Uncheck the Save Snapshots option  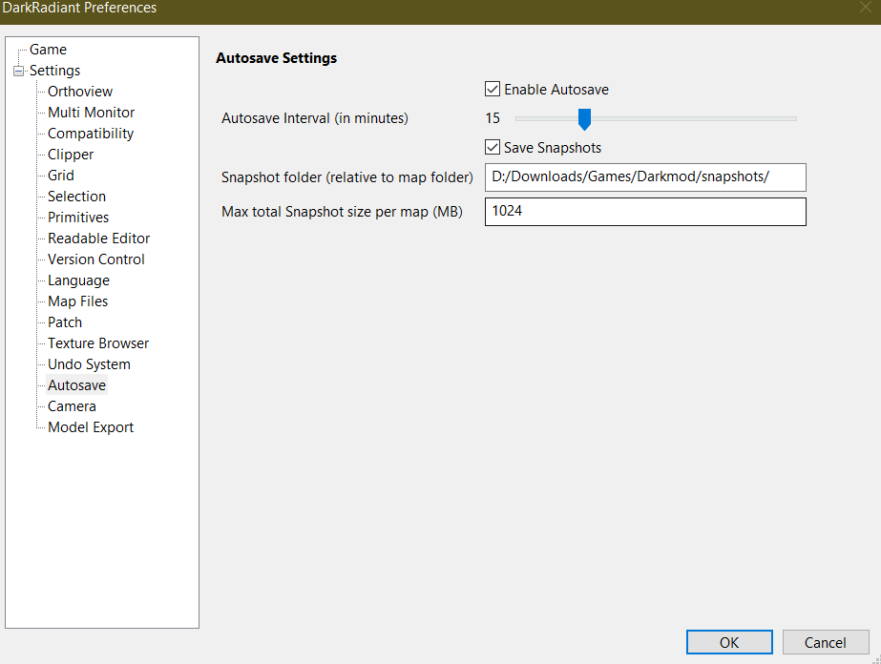492,148
